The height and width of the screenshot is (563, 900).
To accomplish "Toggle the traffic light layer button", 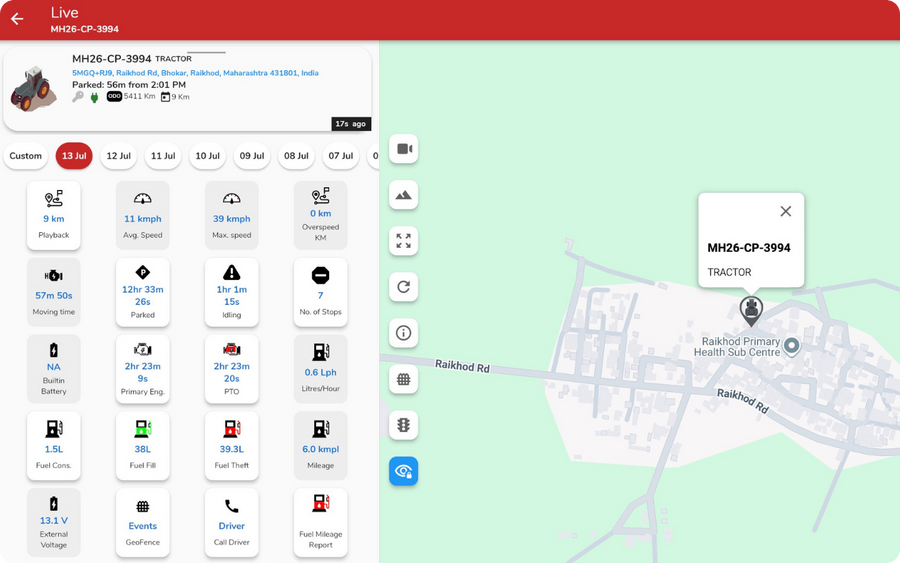I will coord(404,425).
